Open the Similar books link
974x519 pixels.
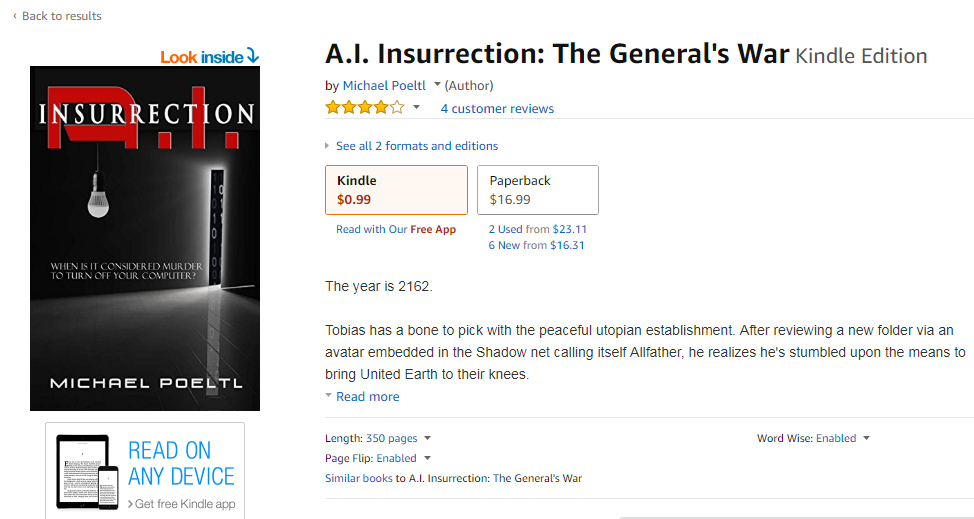click(358, 478)
